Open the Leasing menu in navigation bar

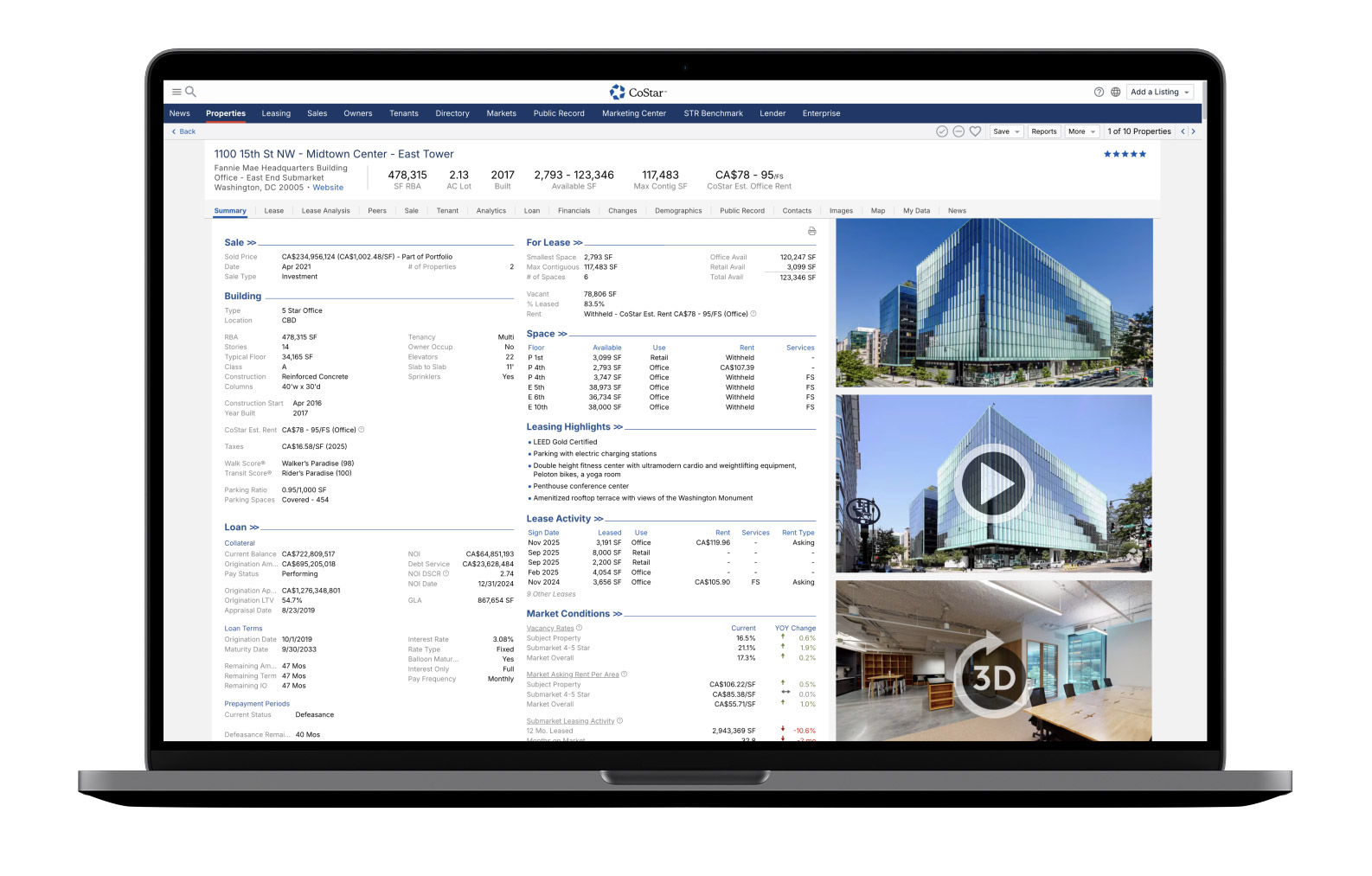pyautogui.click(x=276, y=113)
